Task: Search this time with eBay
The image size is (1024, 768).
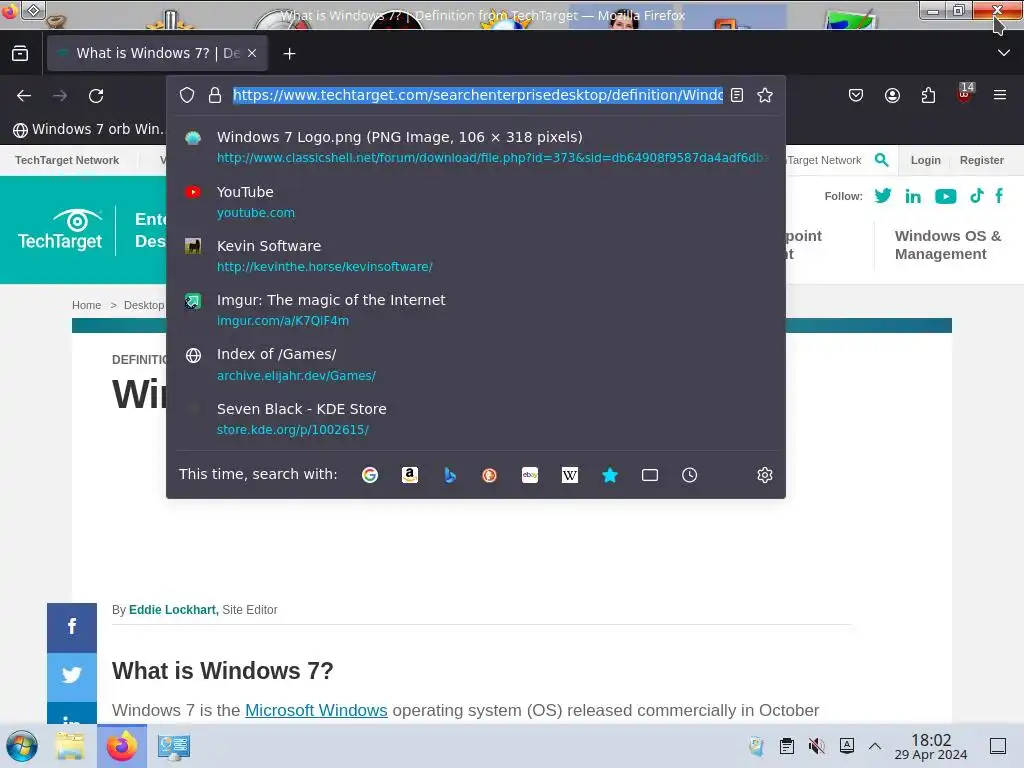Action: click(530, 475)
